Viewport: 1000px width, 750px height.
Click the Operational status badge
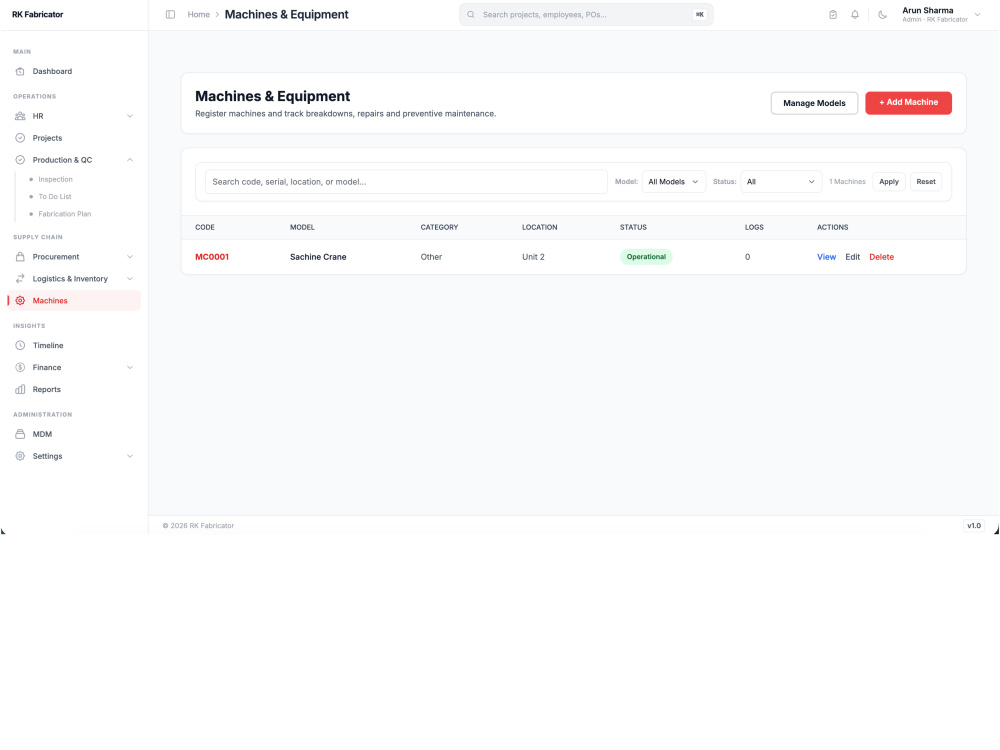tap(646, 257)
